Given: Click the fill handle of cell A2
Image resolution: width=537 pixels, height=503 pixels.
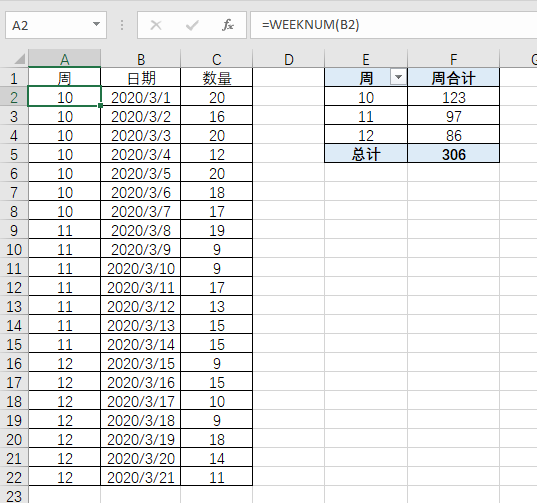Looking at the screenshot, I should [100, 106].
